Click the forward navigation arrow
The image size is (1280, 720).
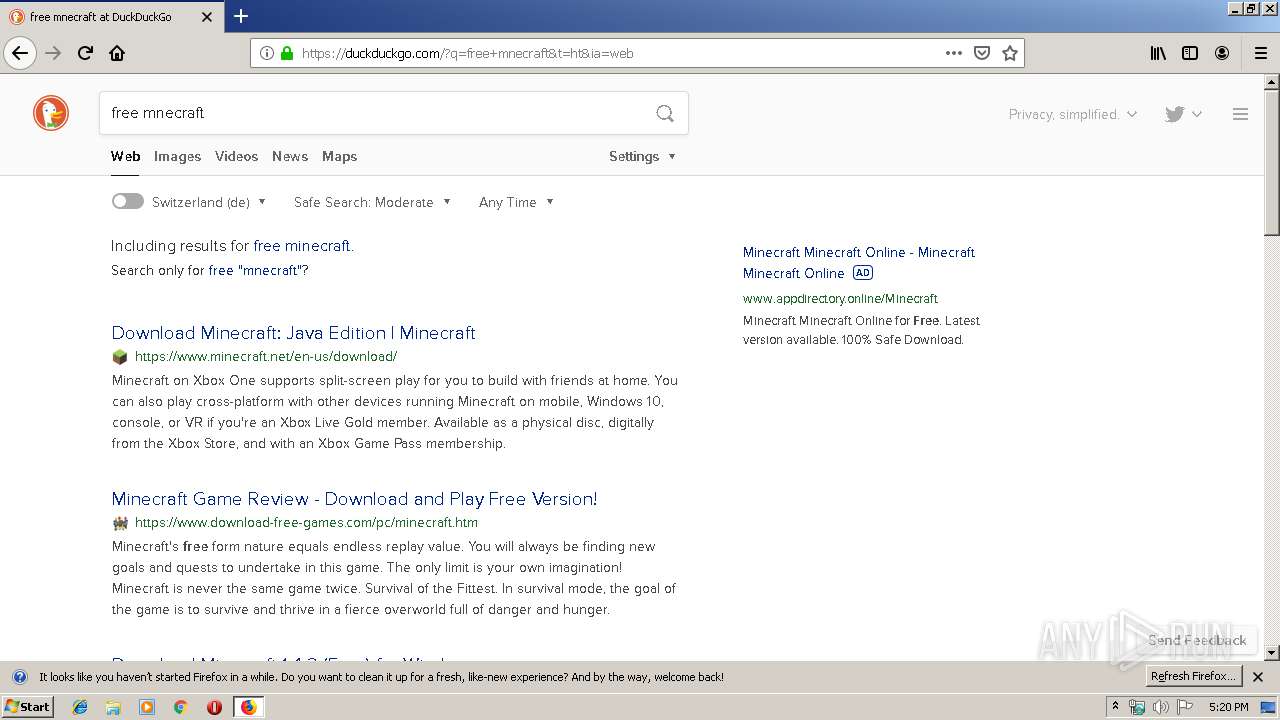(53, 53)
